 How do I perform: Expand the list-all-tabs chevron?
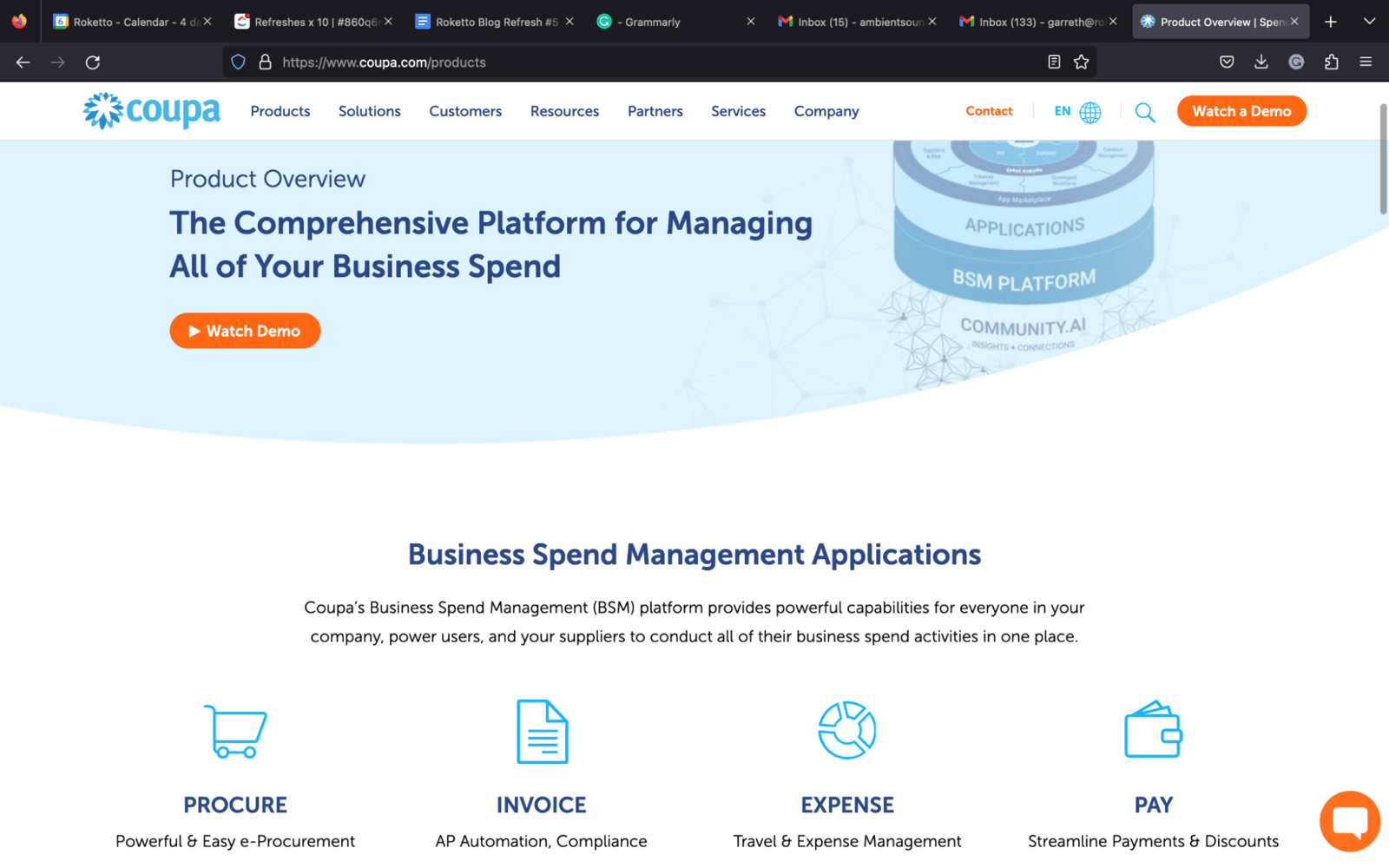[x=1368, y=22]
